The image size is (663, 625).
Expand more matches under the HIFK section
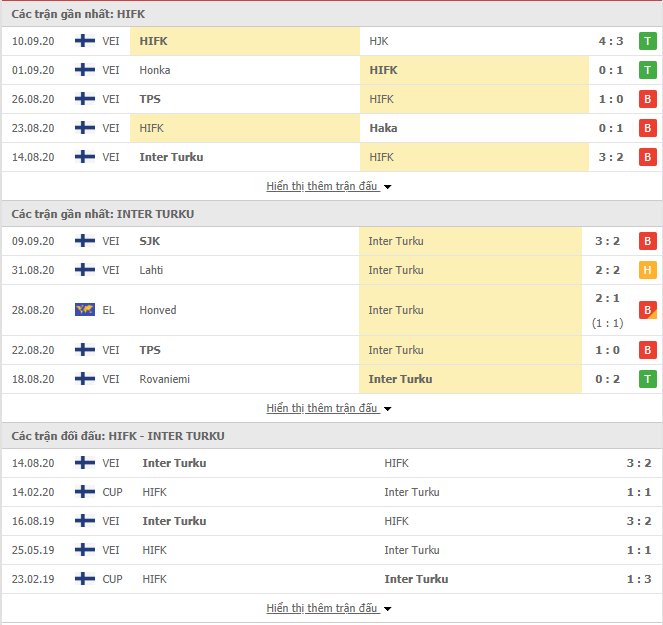click(x=328, y=186)
